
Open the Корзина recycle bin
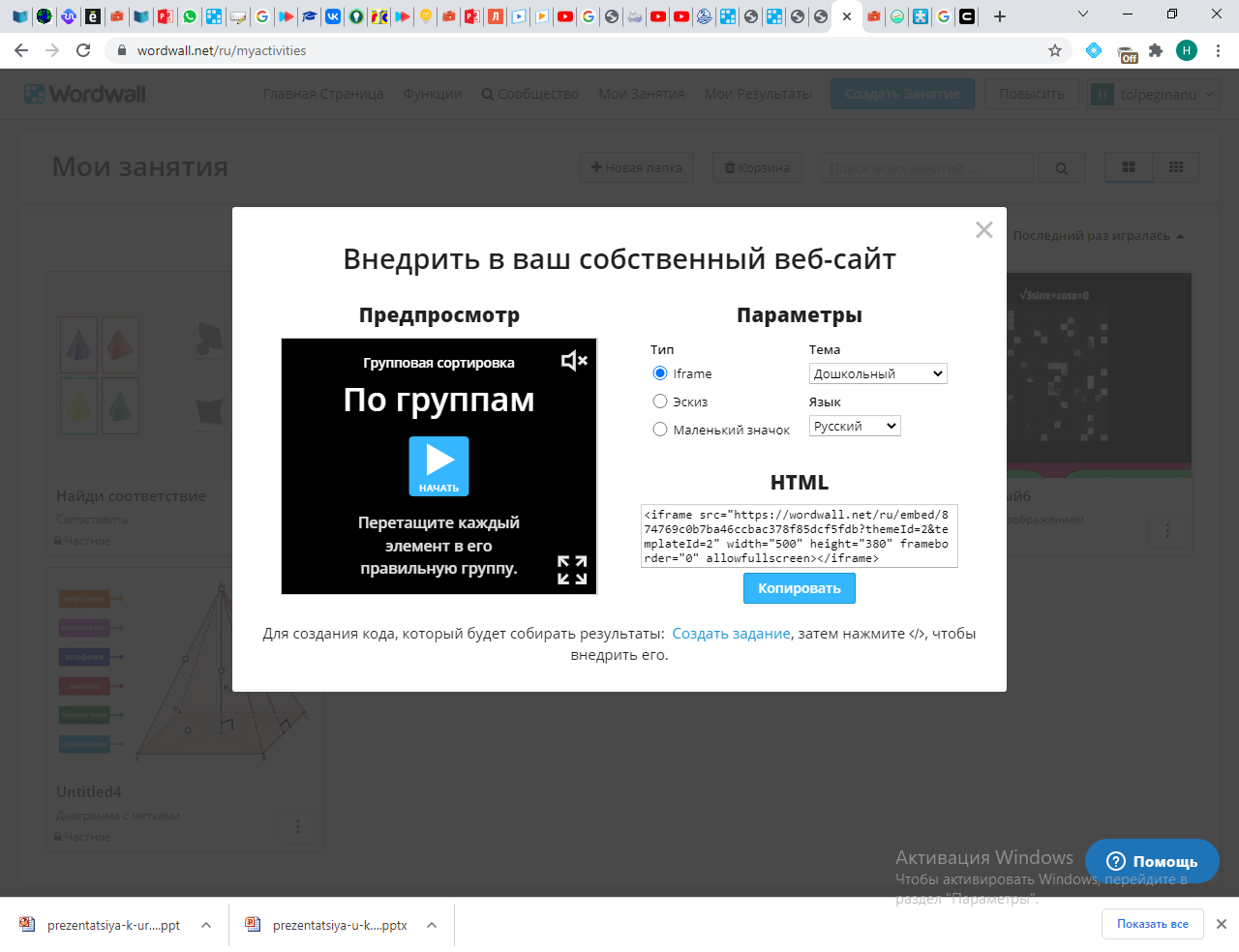point(757,167)
